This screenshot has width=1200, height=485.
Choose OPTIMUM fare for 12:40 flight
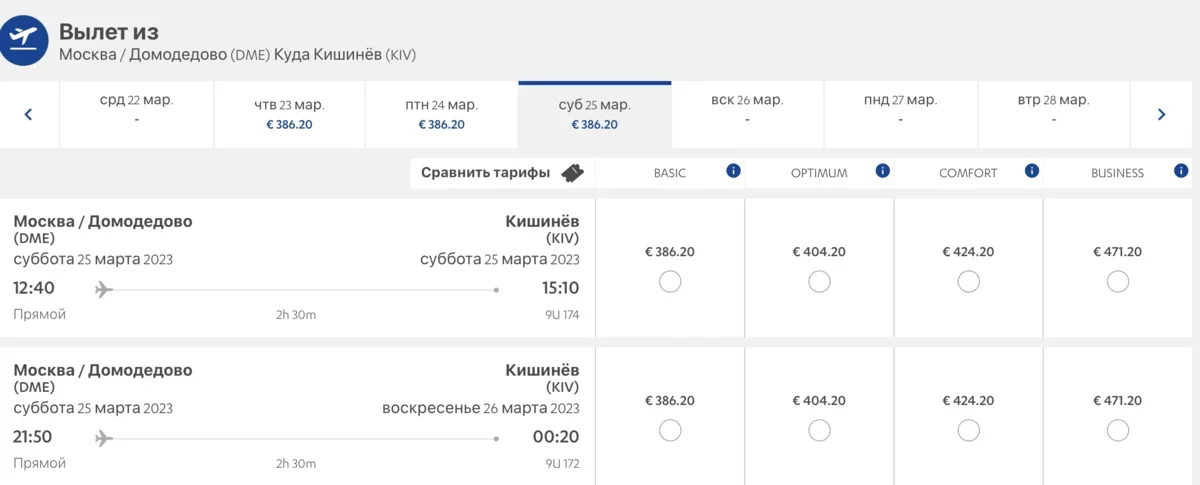point(819,282)
